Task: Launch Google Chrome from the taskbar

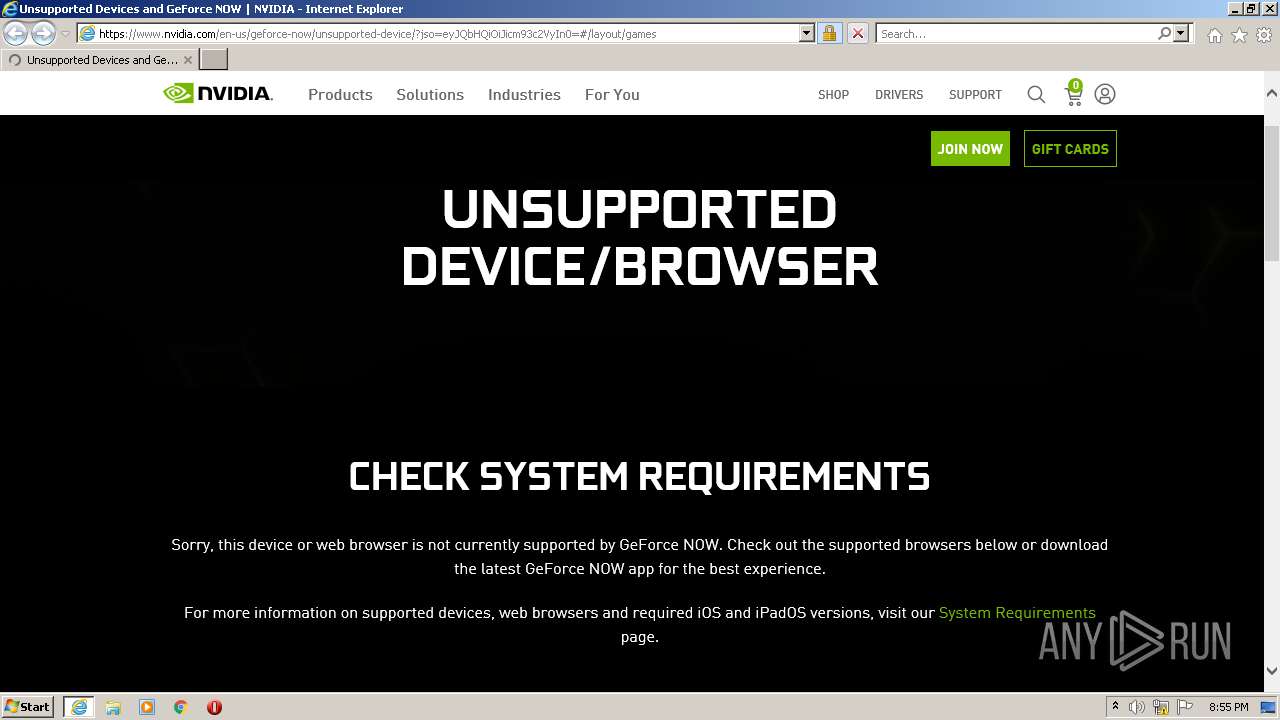Action: pyautogui.click(x=181, y=707)
